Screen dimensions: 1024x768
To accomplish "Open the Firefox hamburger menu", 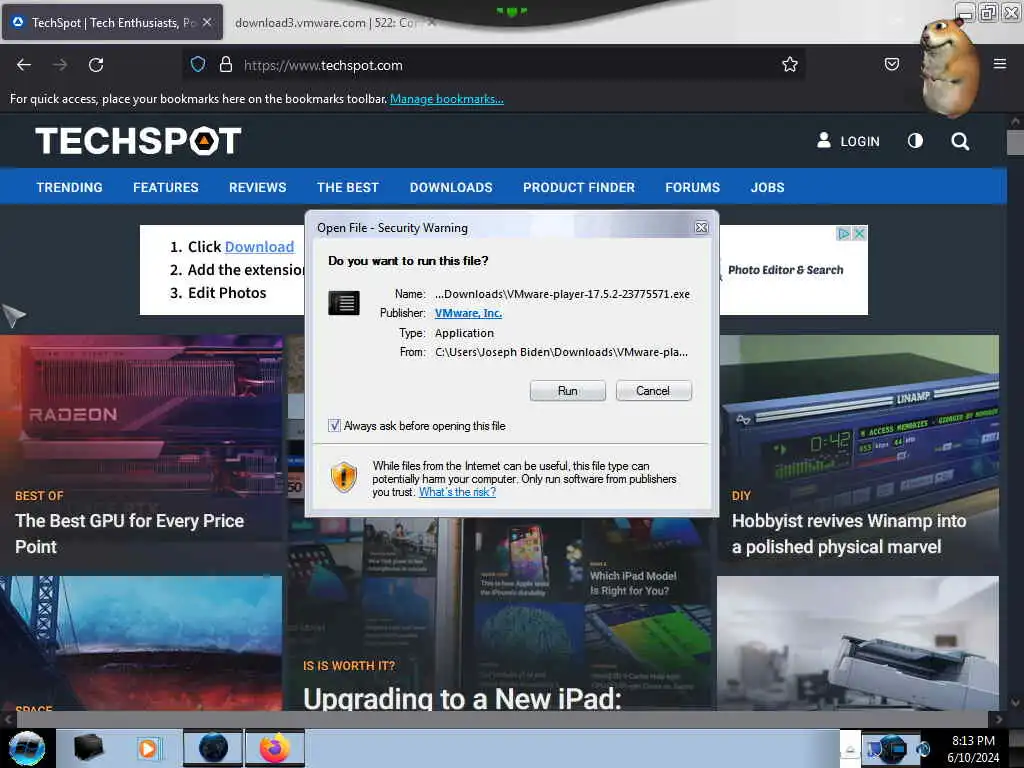I will pos(999,64).
